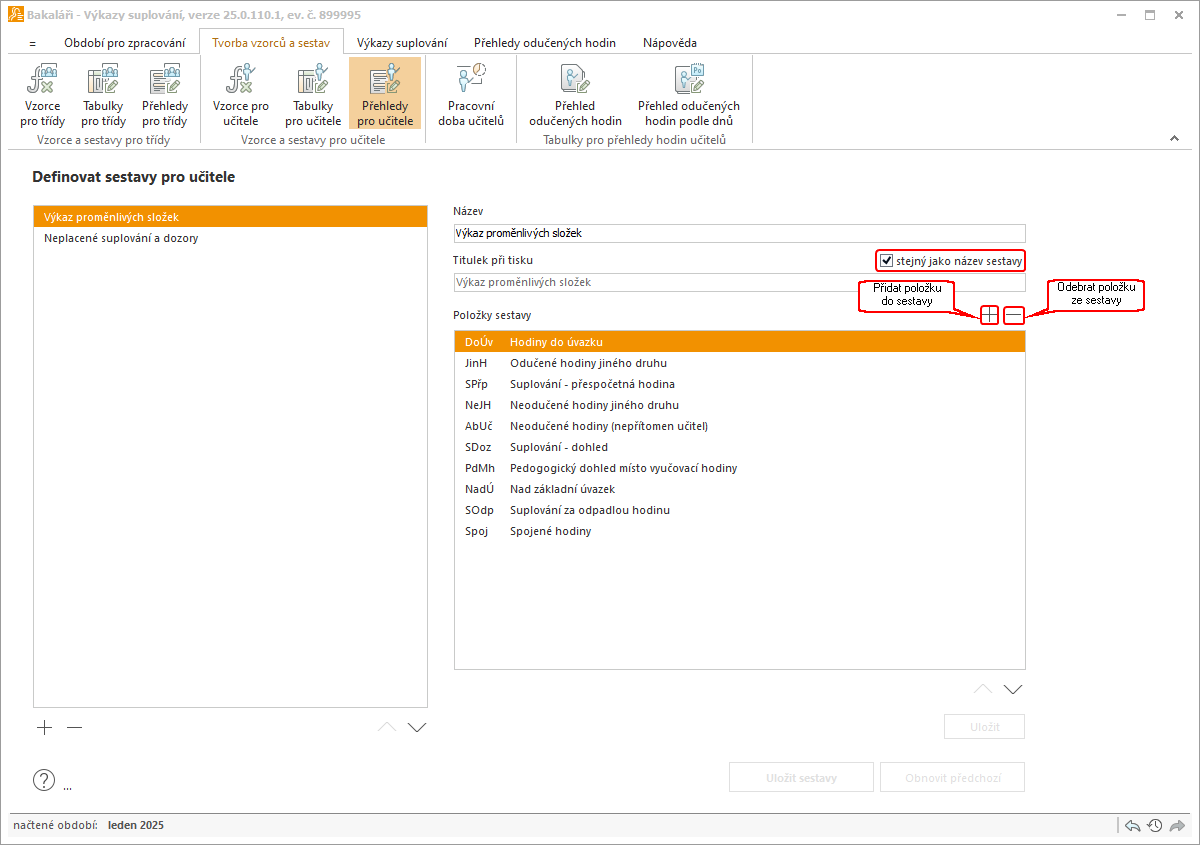Select 'Suplování - dohled' item

pyautogui.click(x=558, y=447)
